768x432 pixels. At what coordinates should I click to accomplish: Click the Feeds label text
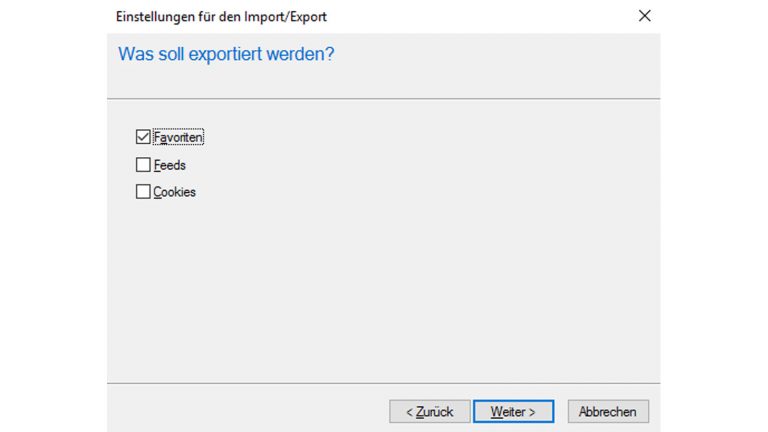(170, 165)
